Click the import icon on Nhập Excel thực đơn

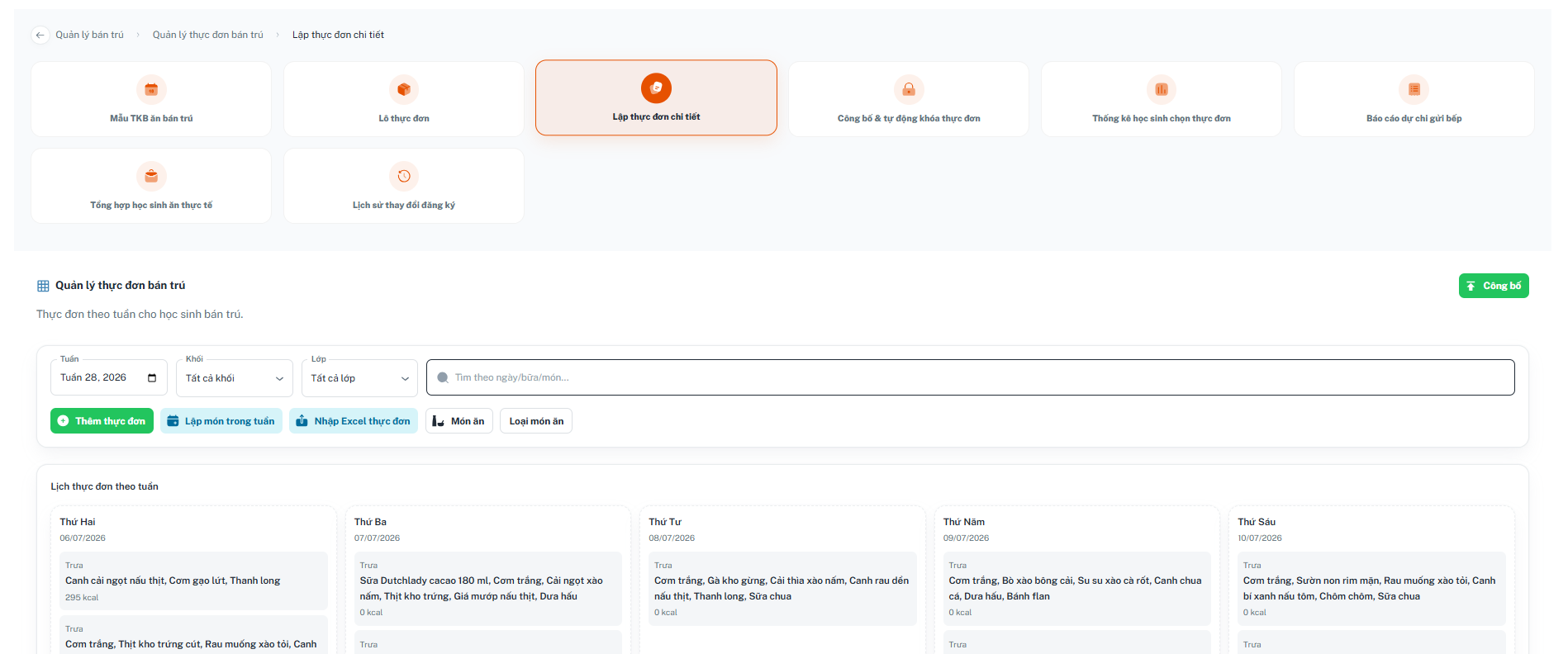[302, 421]
